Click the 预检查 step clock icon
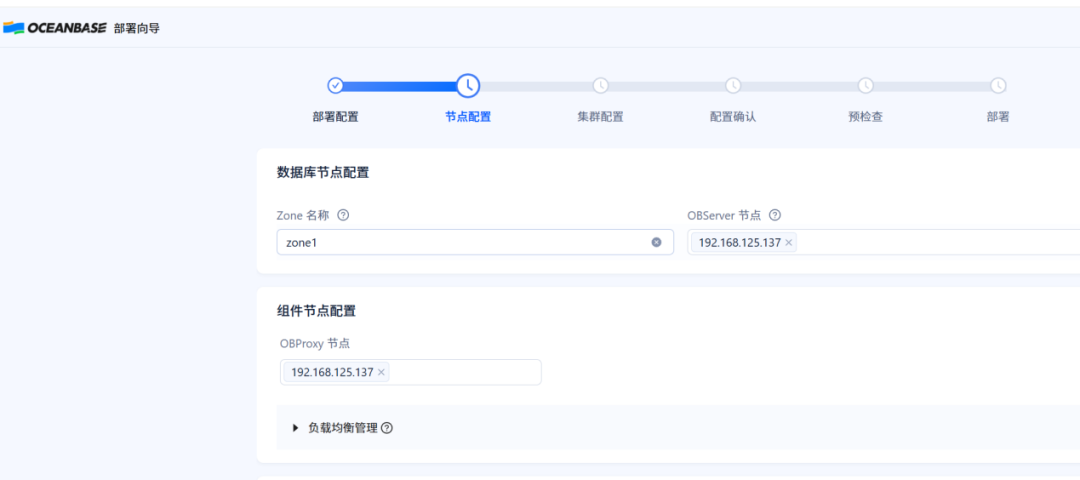This screenshot has height=480, width=1080. tap(865, 85)
